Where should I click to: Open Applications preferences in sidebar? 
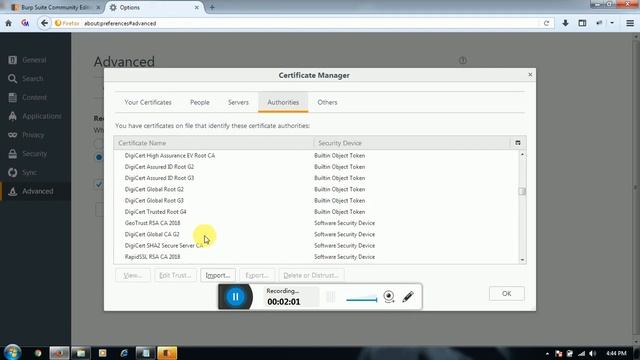pos(36,116)
